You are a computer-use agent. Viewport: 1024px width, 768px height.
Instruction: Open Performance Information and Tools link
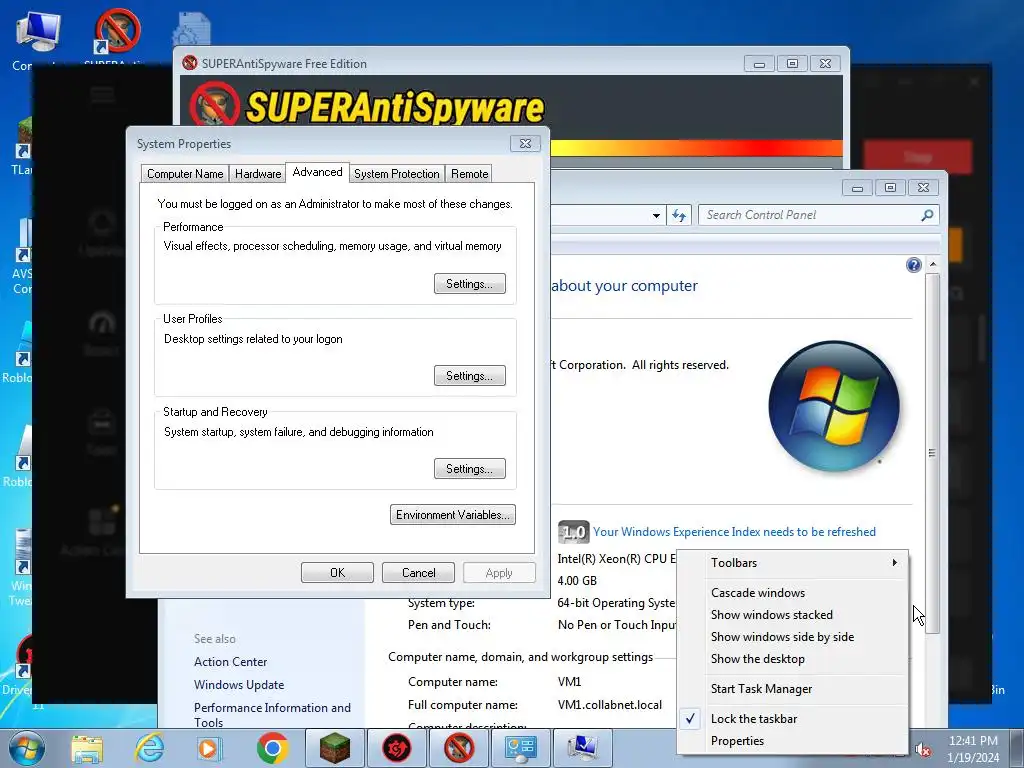(x=272, y=715)
